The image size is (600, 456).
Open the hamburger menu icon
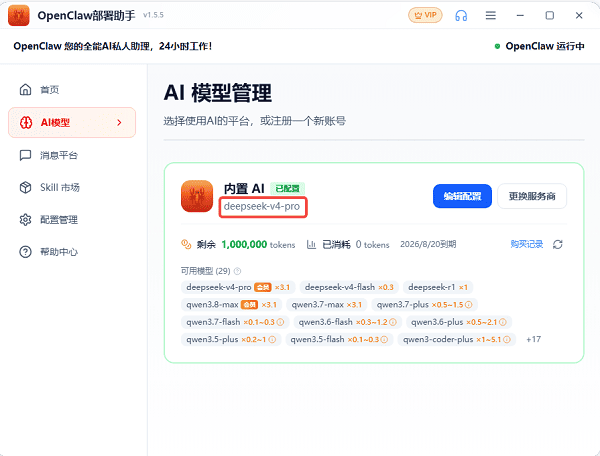491,15
